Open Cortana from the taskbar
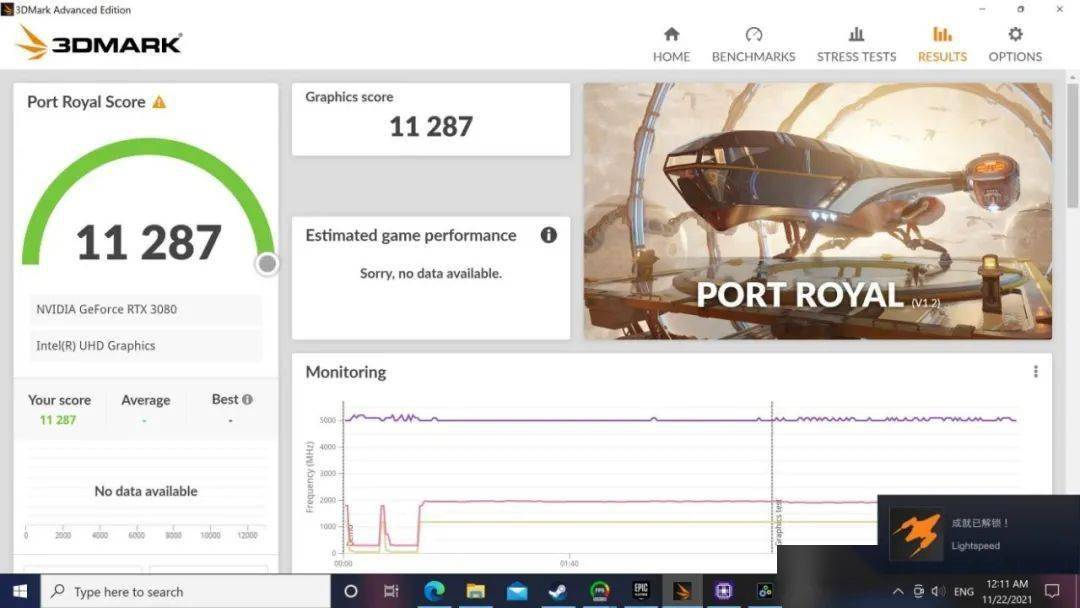 tap(351, 591)
